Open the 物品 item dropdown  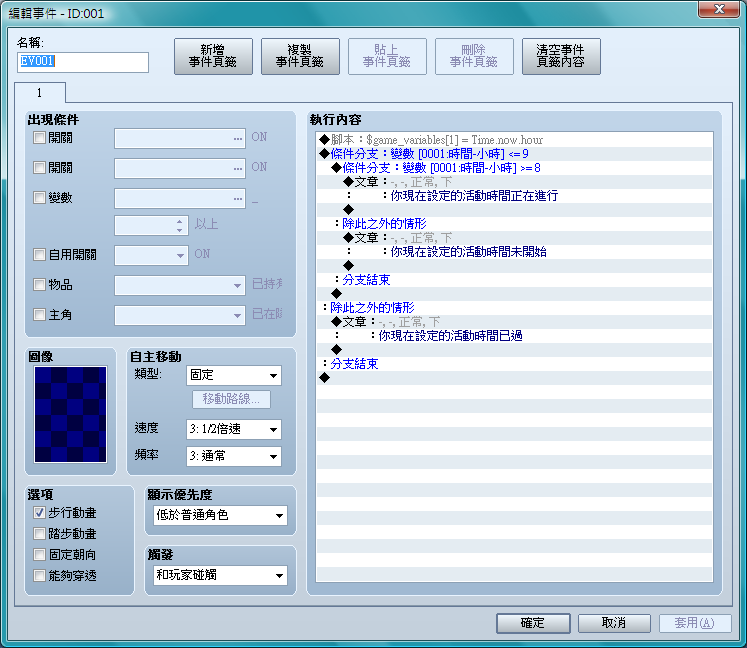point(180,285)
